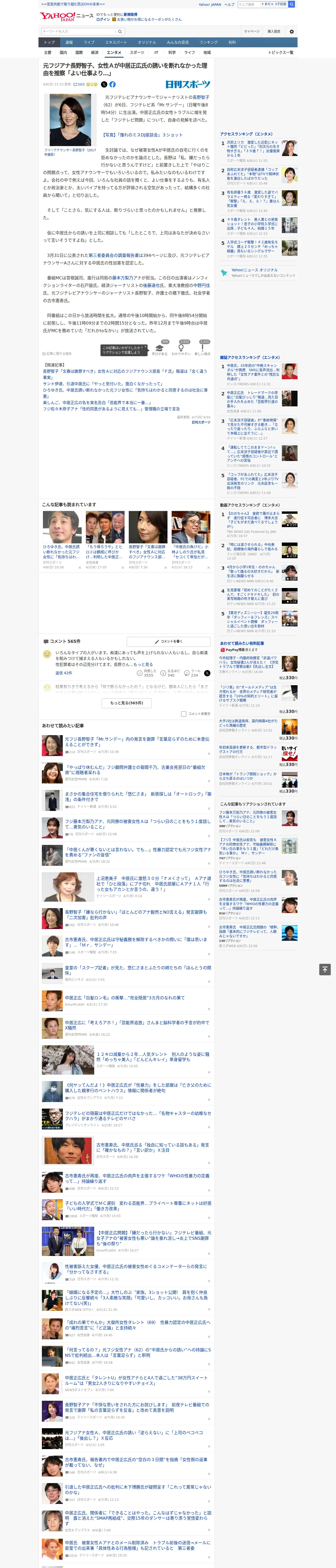Image resolution: width=336 pixels, height=1568 pixels.
Task: Report a problem with this article
Action: tap(57, 353)
